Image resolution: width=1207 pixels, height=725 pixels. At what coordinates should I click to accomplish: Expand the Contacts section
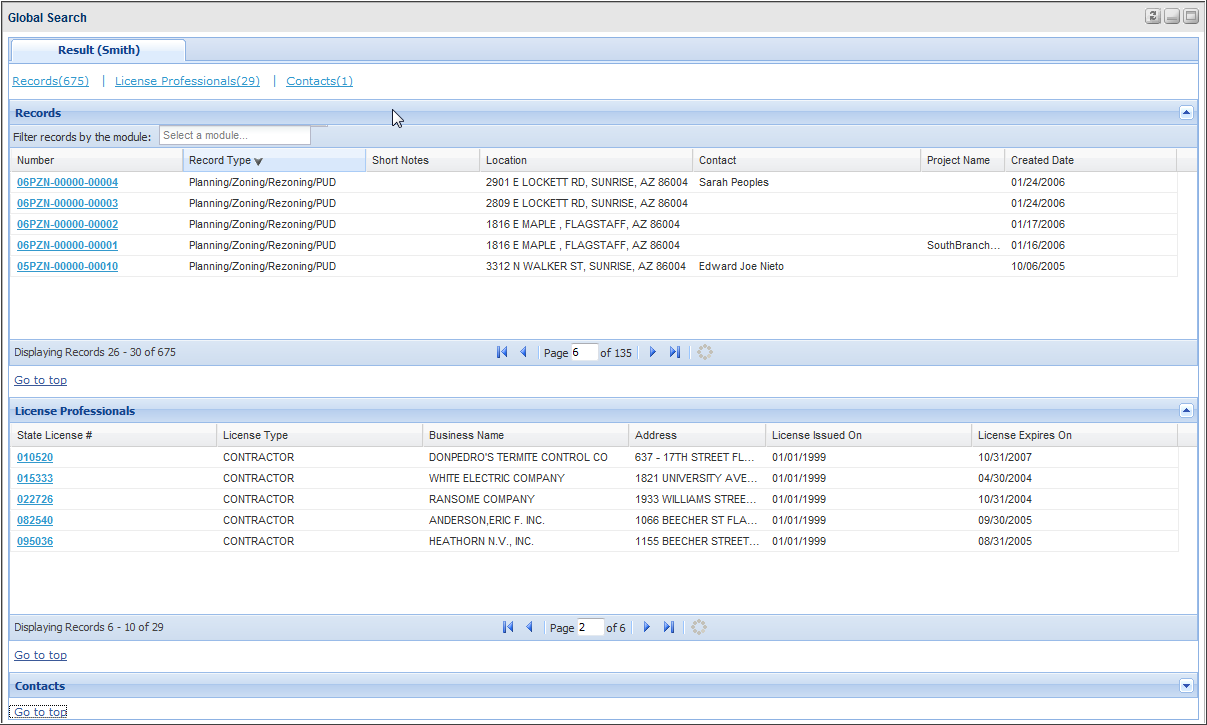[x=1186, y=686]
